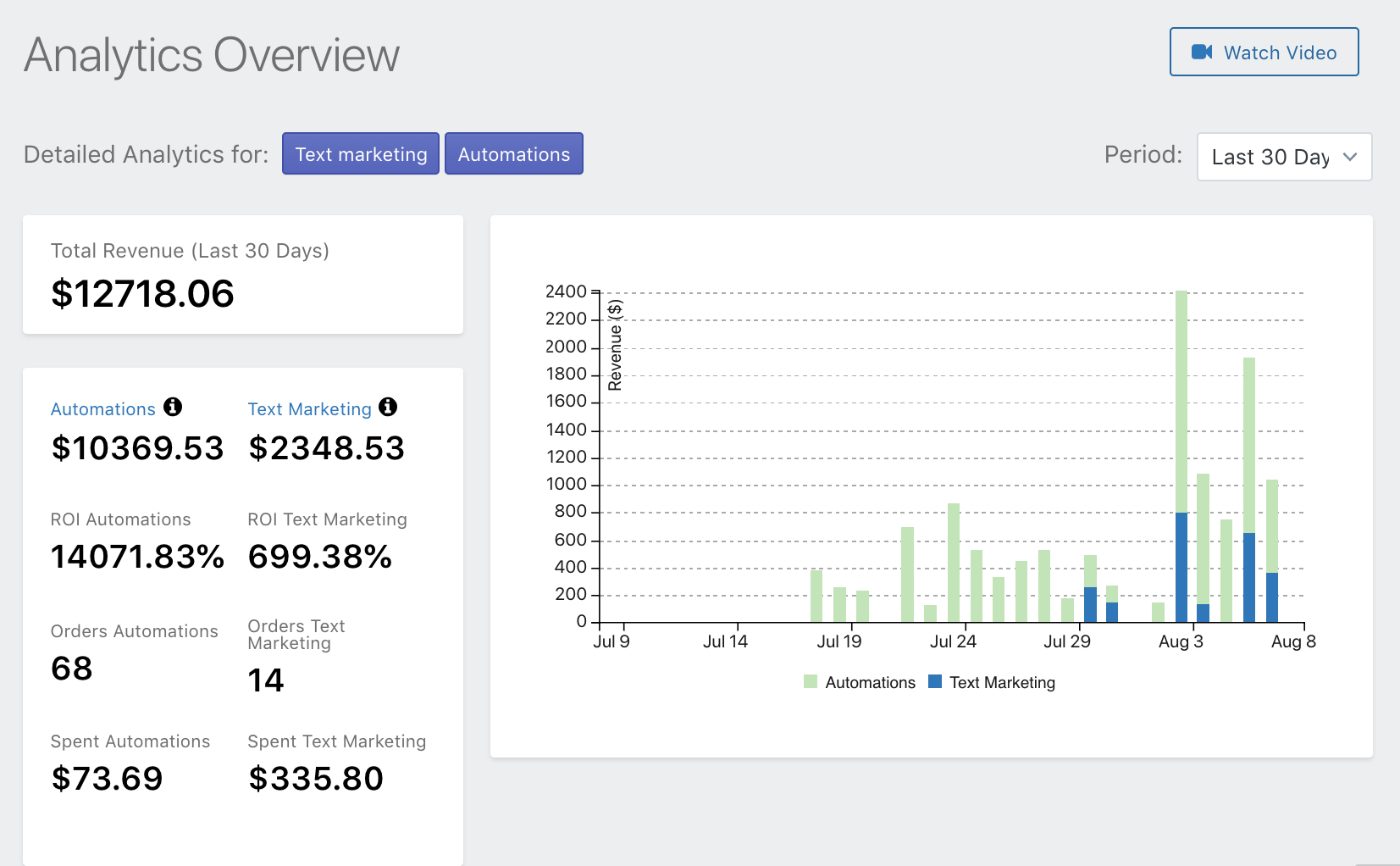Click total revenue value $12718.06
The height and width of the screenshot is (866, 1400).
[x=142, y=294]
